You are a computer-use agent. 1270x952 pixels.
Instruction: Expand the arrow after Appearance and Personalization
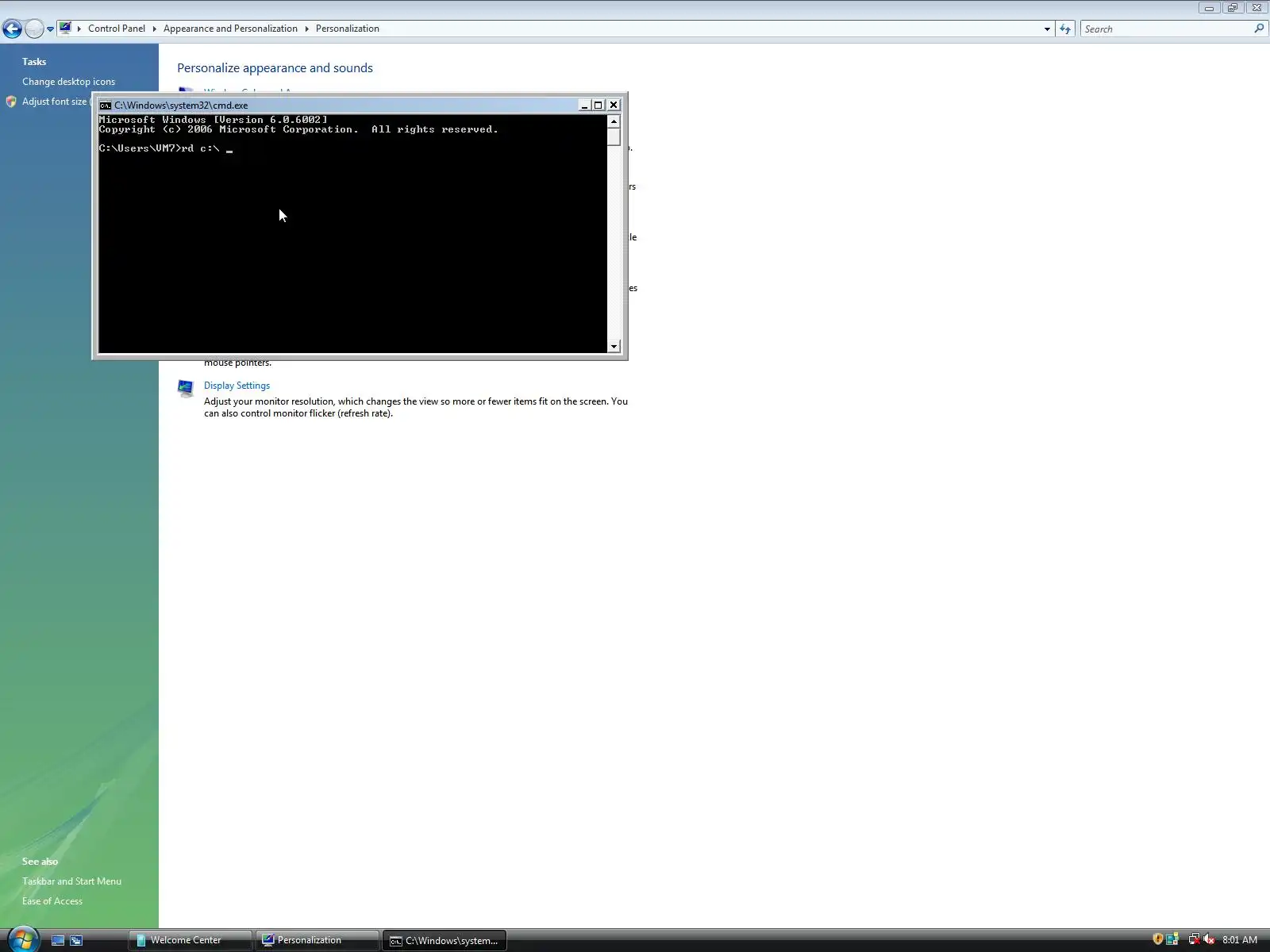click(x=306, y=29)
